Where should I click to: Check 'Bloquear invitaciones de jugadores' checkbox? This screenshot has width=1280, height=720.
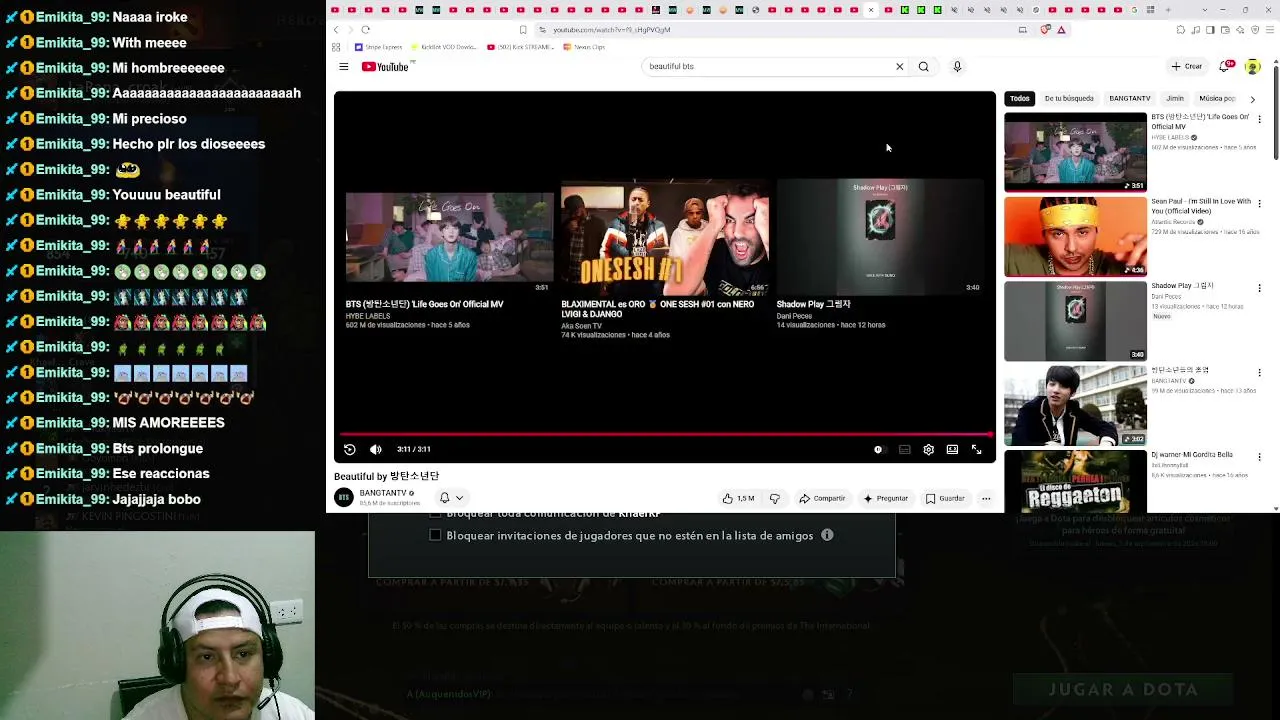click(x=435, y=535)
